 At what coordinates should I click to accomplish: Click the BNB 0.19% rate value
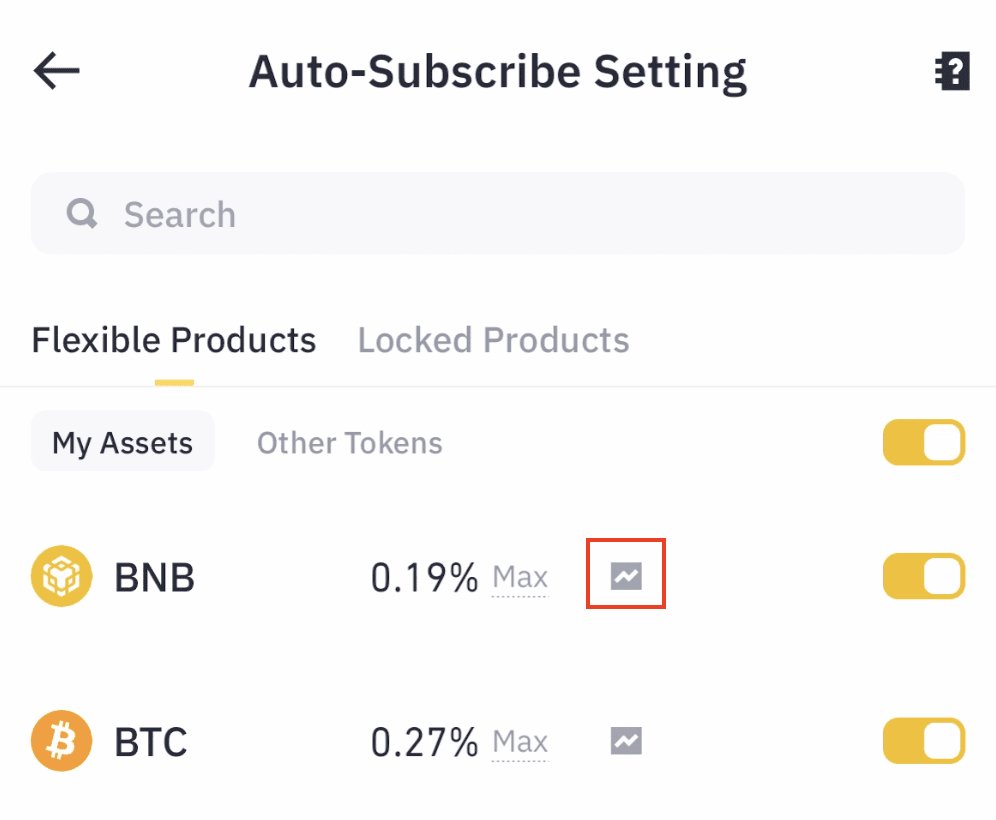tap(424, 577)
